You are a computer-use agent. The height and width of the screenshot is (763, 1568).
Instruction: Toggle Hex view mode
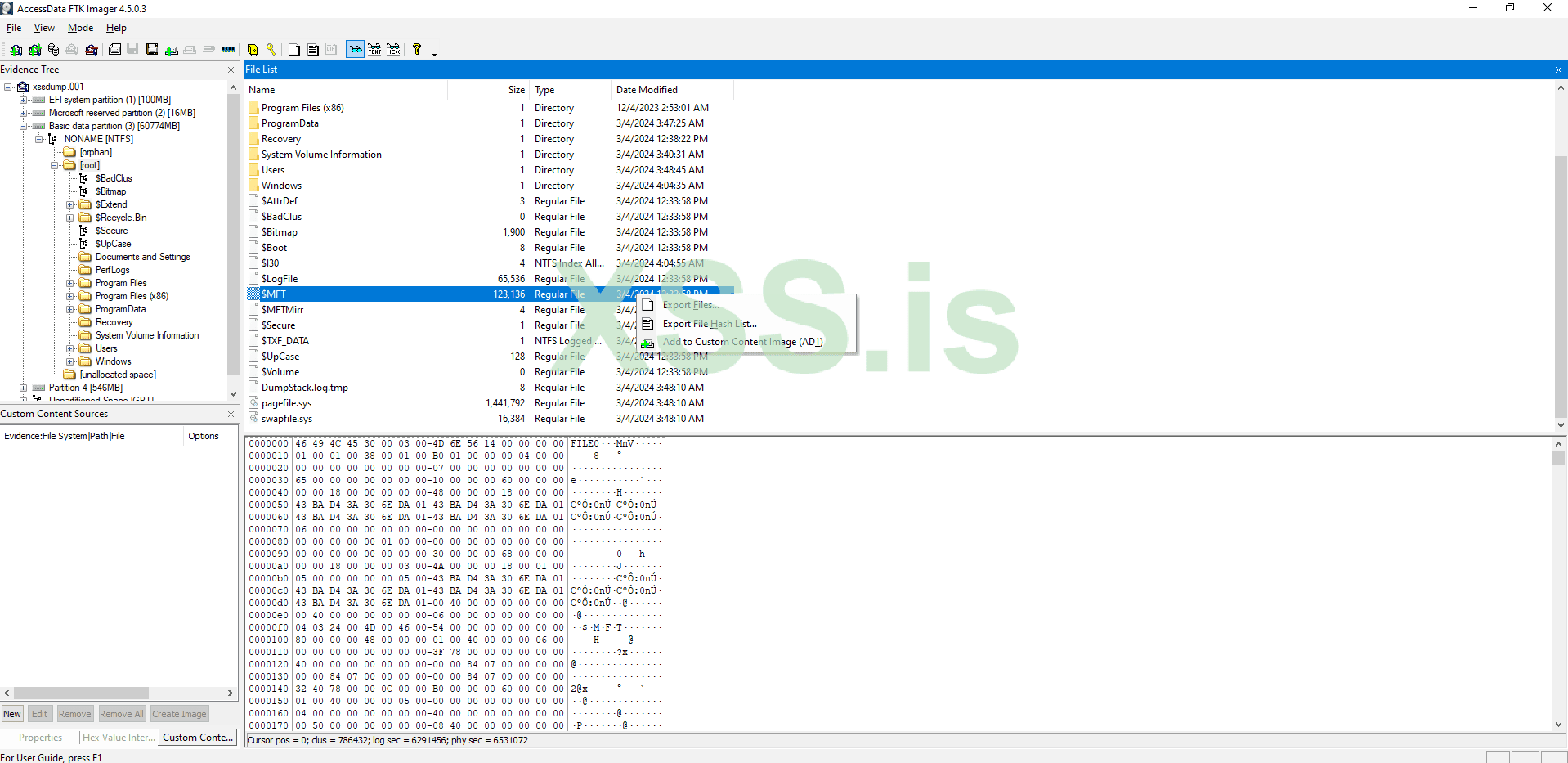[393, 50]
